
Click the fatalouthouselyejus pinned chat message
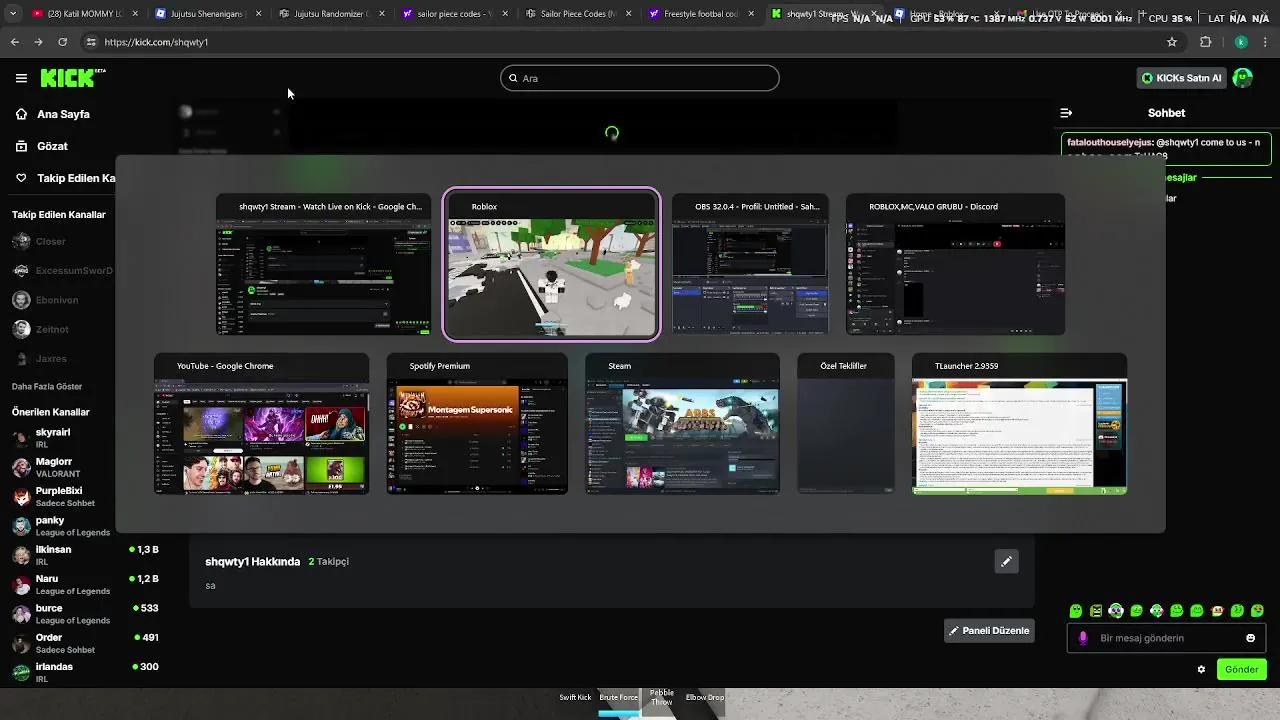[x=1166, y=149]
